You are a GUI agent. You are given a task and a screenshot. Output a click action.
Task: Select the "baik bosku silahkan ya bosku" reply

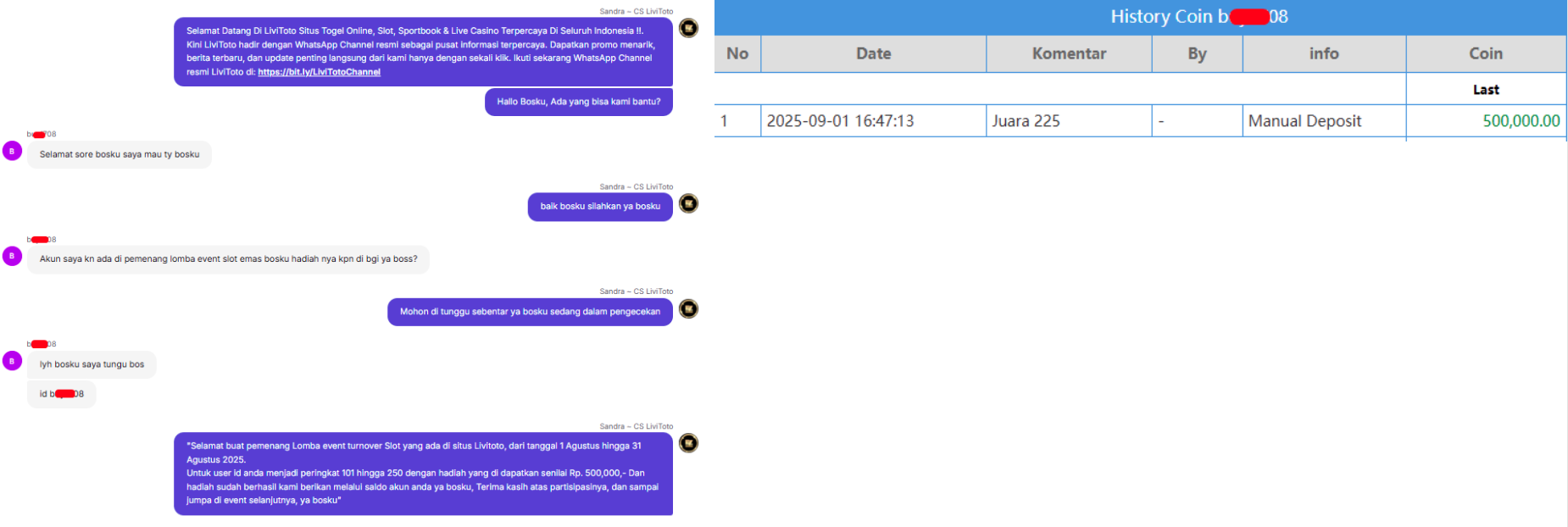pos(600,207)
